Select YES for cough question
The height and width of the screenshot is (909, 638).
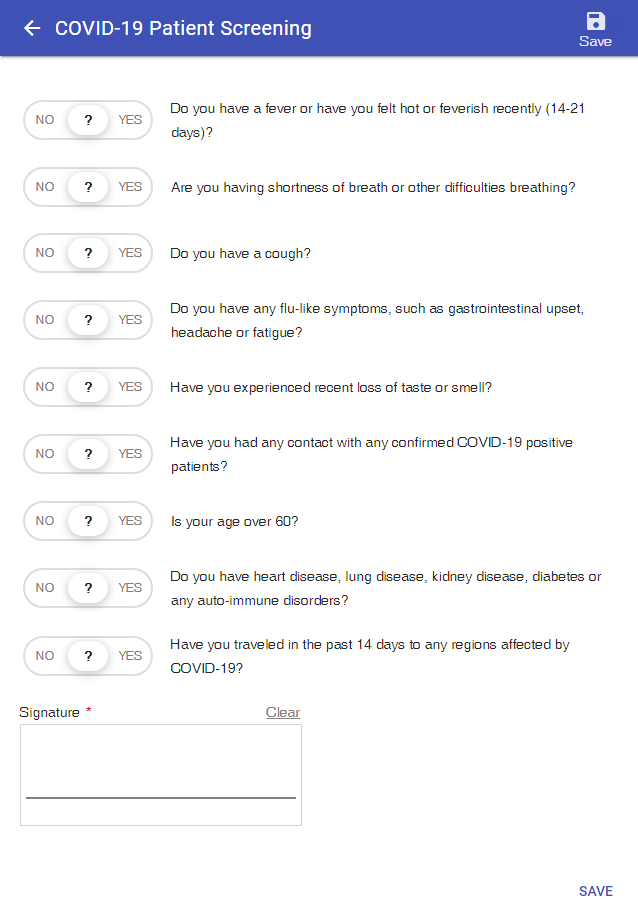[130, 253]
